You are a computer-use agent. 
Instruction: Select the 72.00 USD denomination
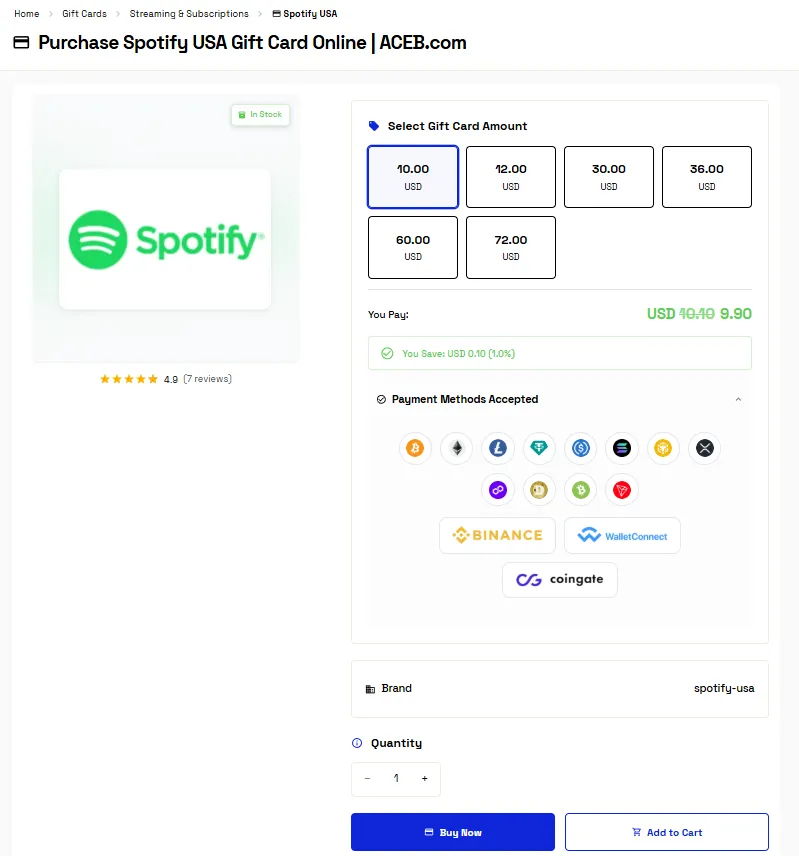(x=511, y=247)
